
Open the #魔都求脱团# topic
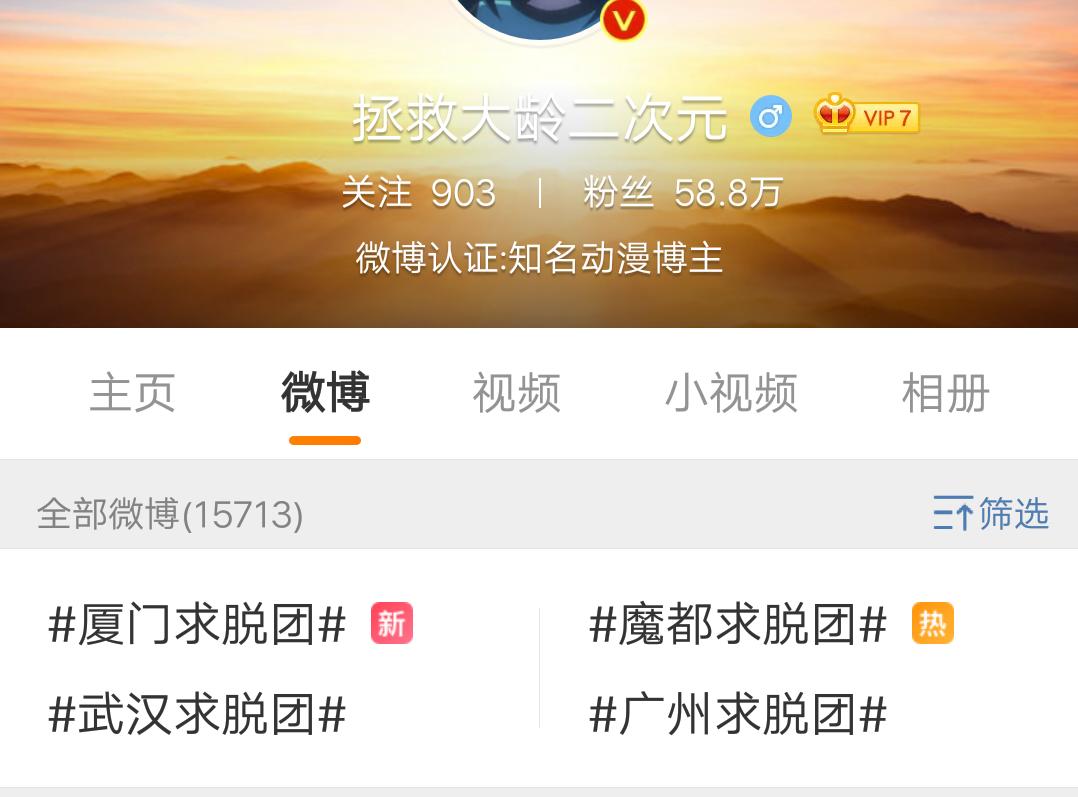[x=738, y=624]
